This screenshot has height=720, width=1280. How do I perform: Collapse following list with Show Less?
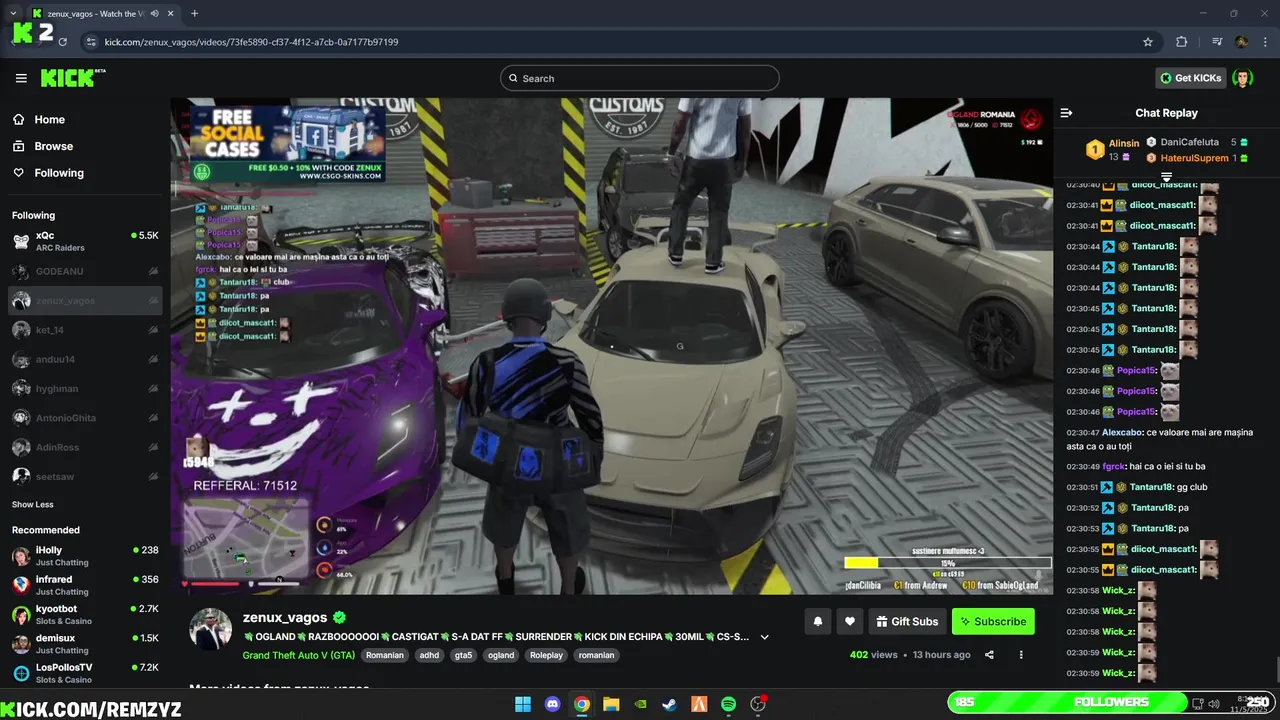33,504
